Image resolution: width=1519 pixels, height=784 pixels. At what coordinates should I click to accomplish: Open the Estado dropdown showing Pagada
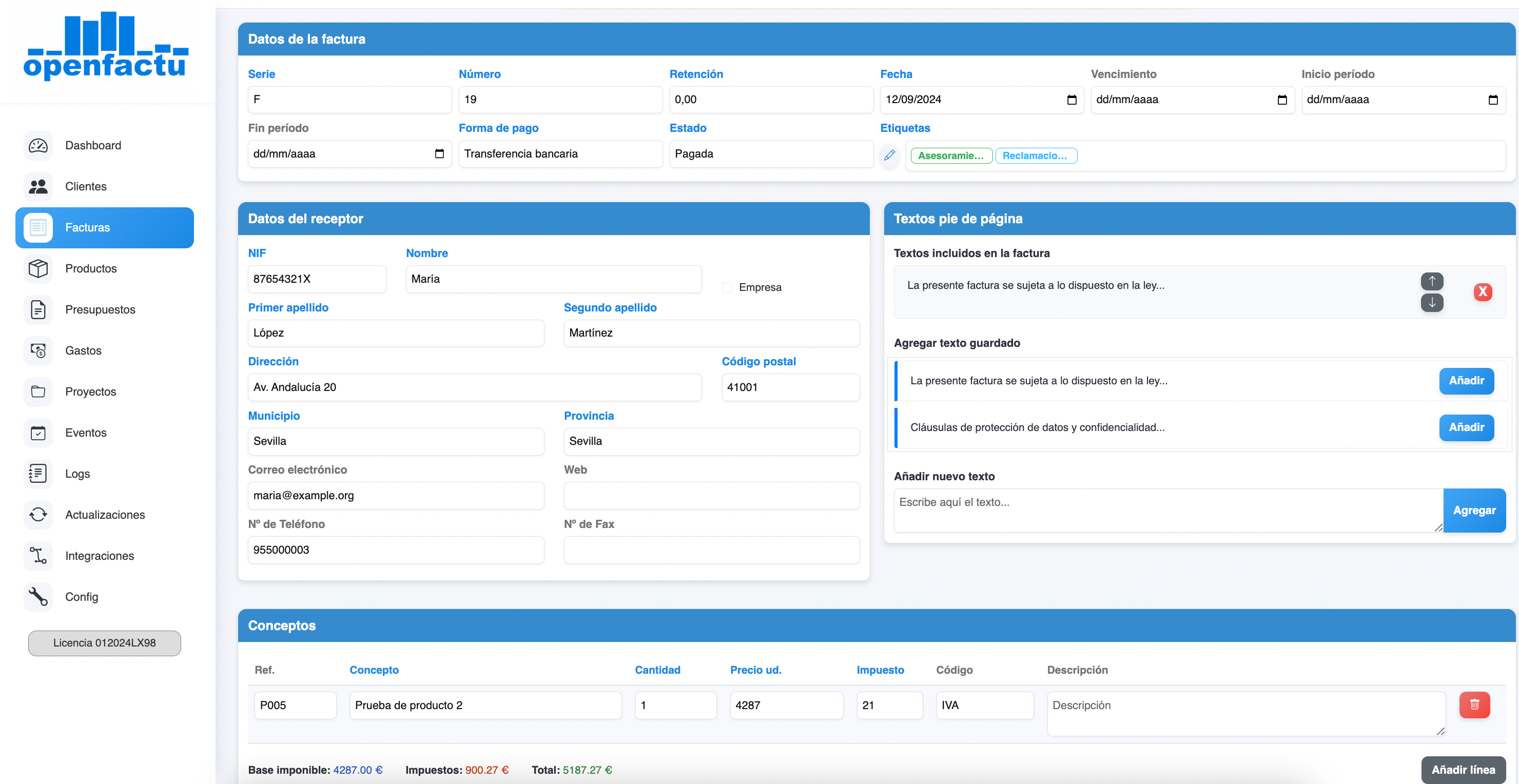pos(770,154)
